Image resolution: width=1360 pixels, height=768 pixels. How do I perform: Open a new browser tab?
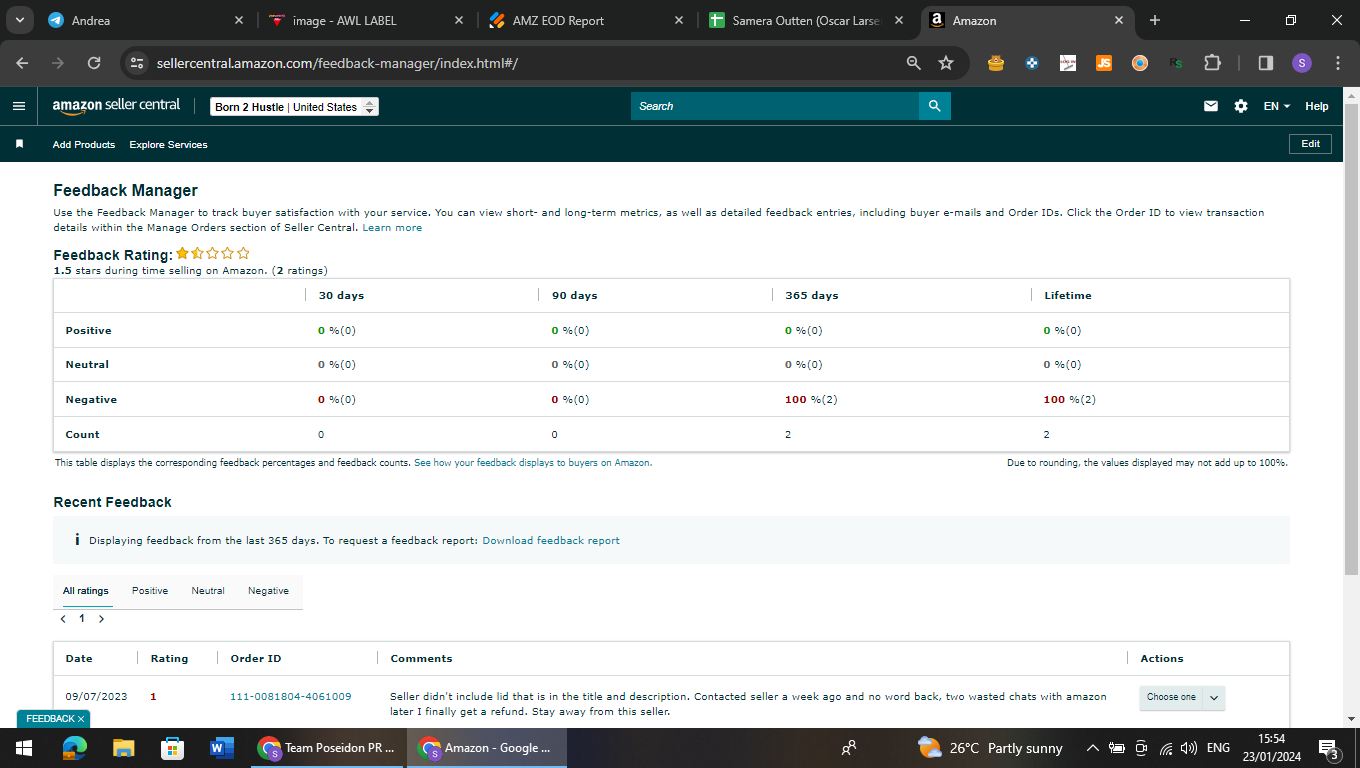pos(1155,20)
